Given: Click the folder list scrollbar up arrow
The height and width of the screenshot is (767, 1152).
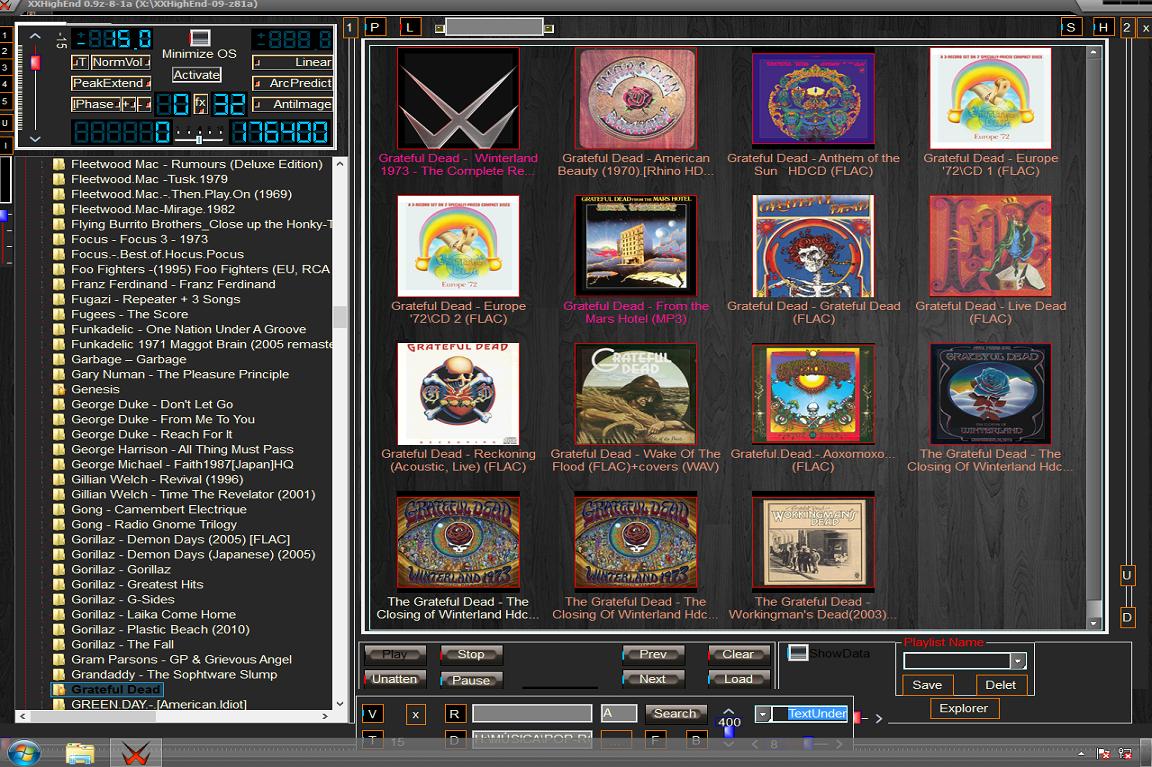Looking at the screenshot, I should pyautogui.click(x=339, y=164).
